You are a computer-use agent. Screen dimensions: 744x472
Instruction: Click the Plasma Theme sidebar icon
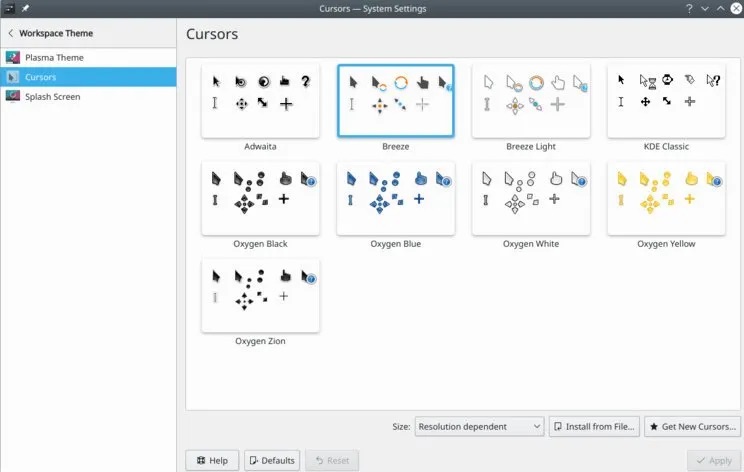coord(12,57)
